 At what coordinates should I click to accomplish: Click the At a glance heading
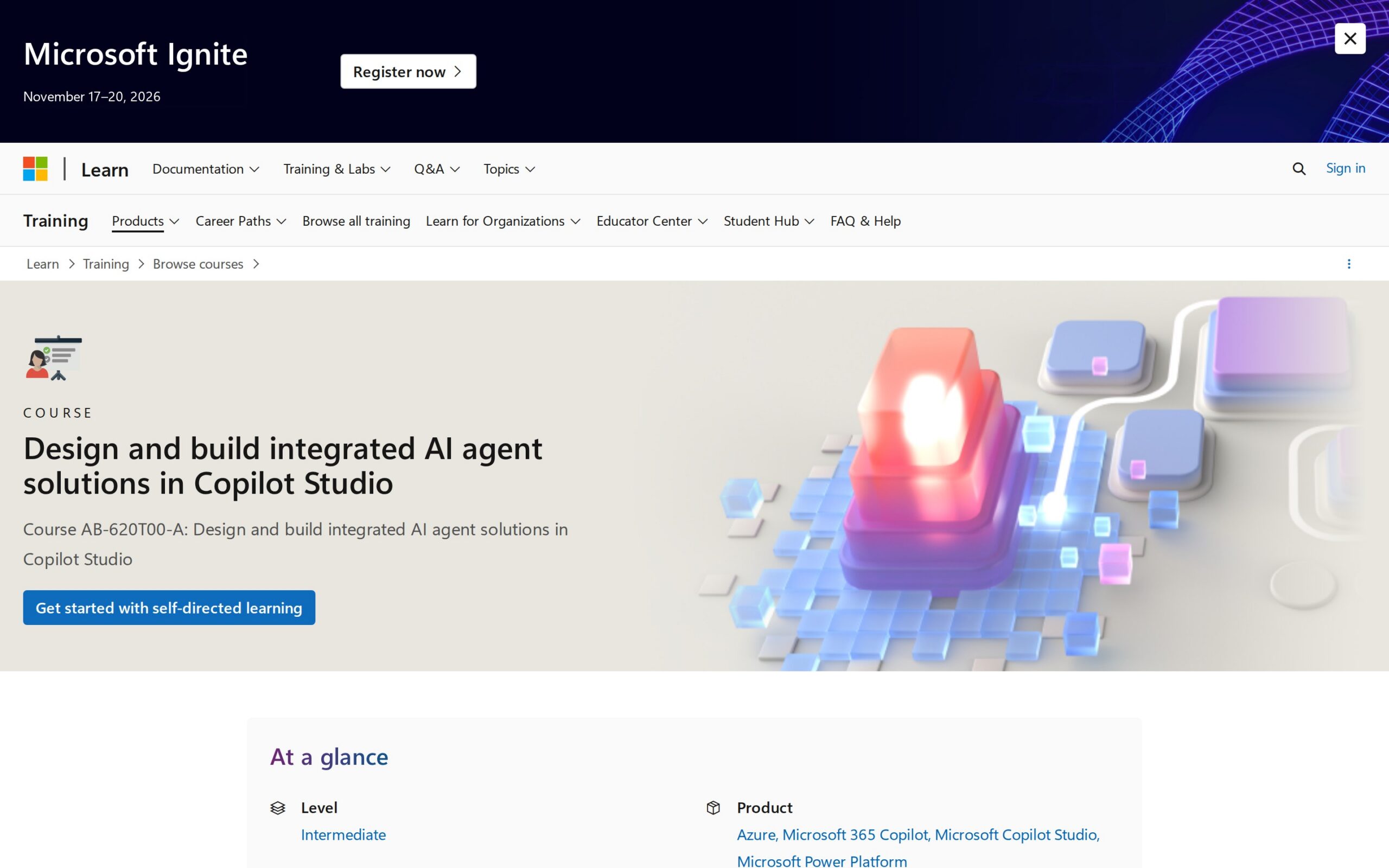[329, 757]
